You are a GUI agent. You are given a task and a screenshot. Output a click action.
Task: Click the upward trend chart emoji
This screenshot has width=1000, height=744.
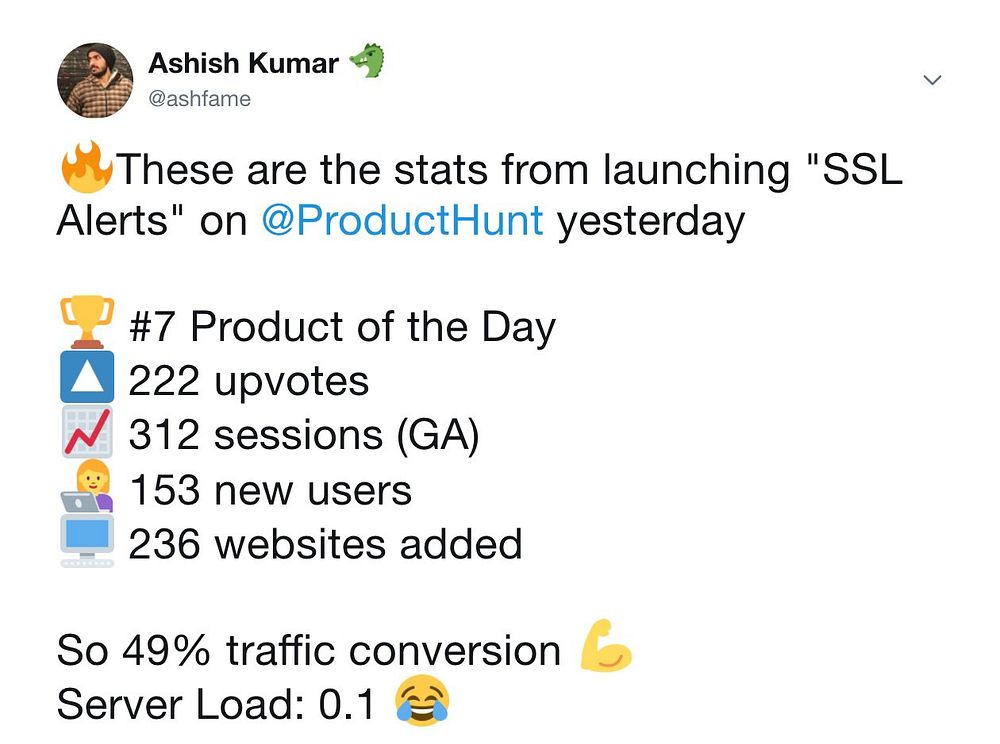click(x=86, y=435)
